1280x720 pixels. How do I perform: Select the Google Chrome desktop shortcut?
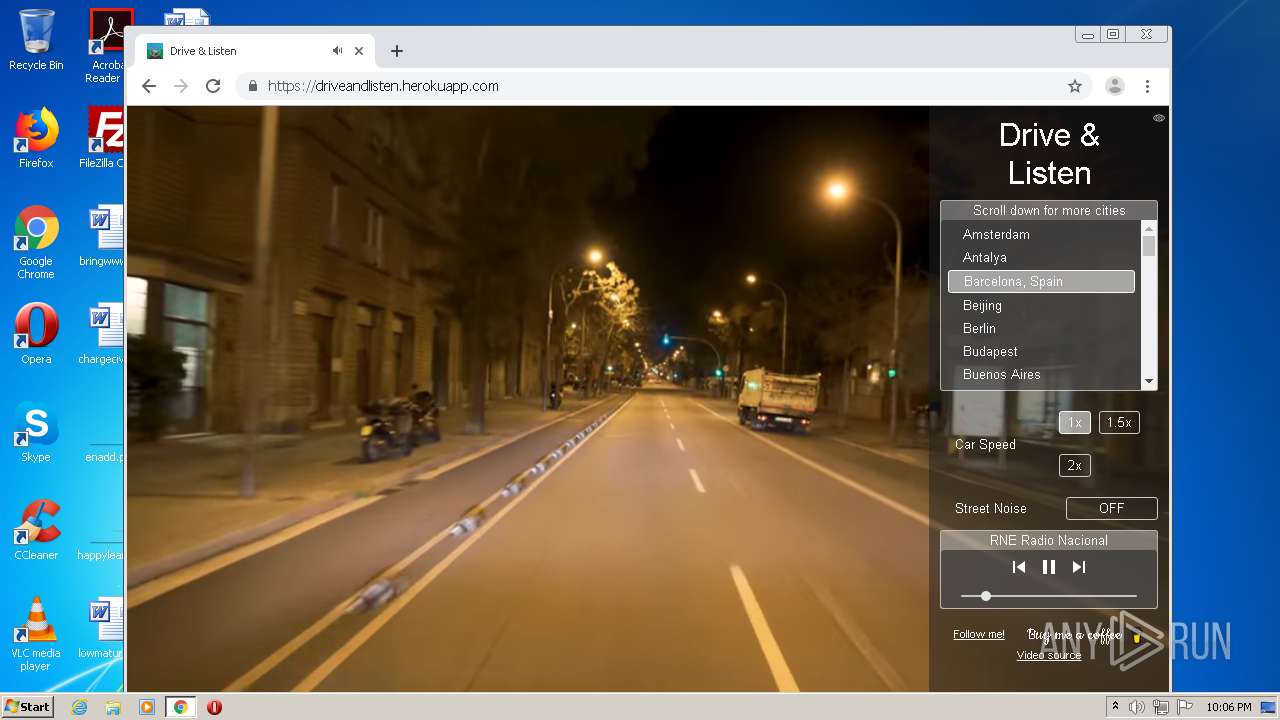click(36, 242)
